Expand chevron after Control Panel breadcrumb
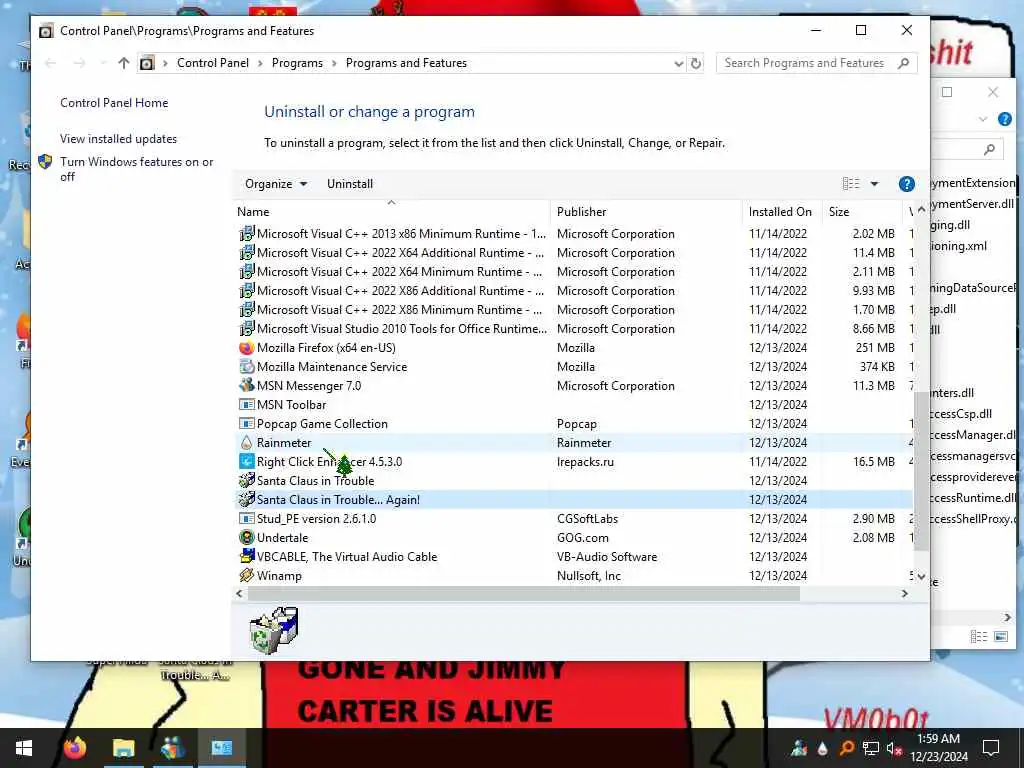The width and height of the screenshot is (1024, 768). coord(261,63)
